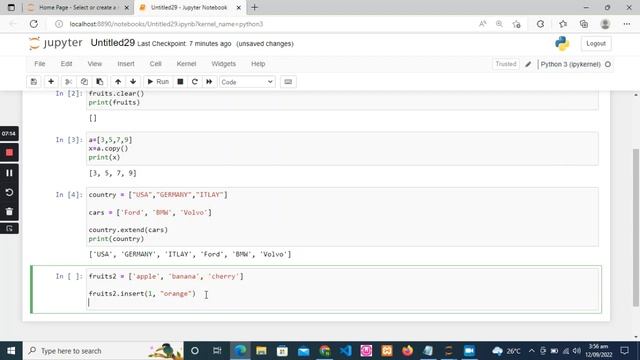
Task: Click the Logout button
Action: 596,44
